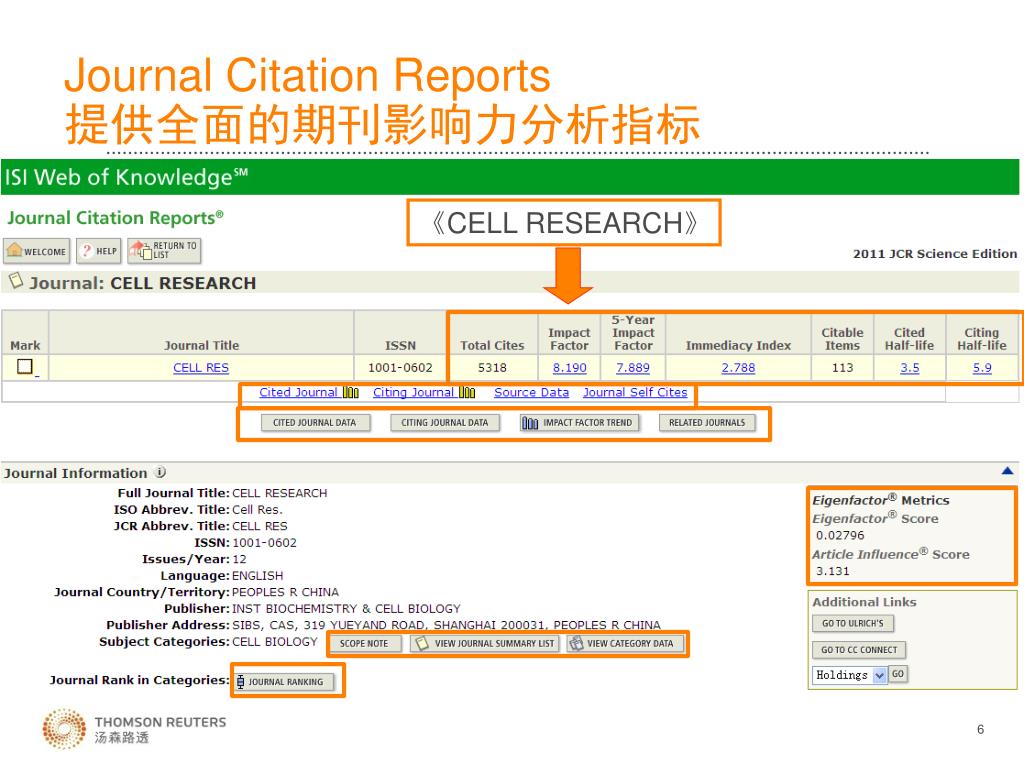1024x768 pixels.
Task: Open the Immediacy Index value 2.788
Action: pyautogui.click(x=738, y=368)
